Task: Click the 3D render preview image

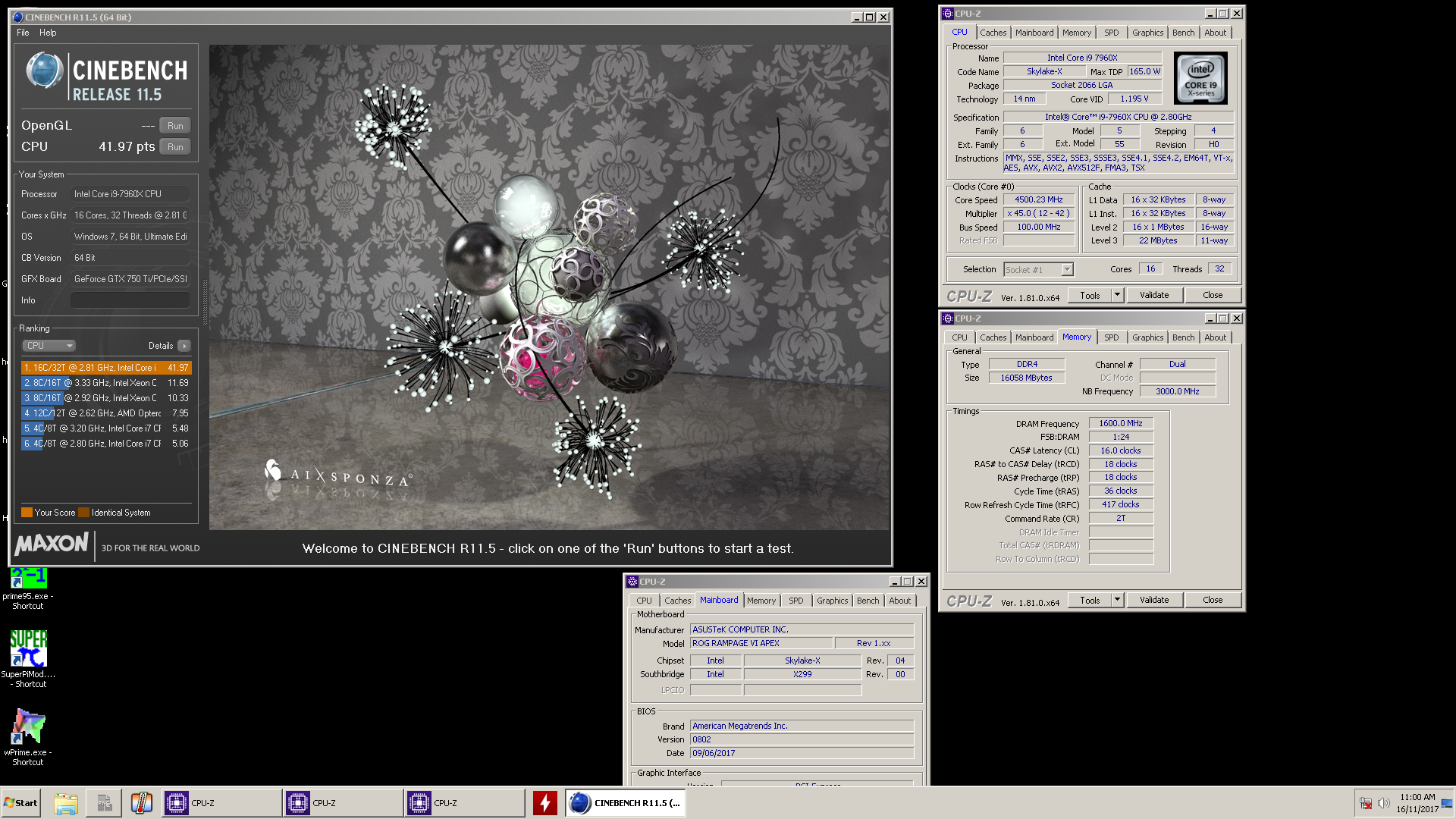Action: coord(549,287)
